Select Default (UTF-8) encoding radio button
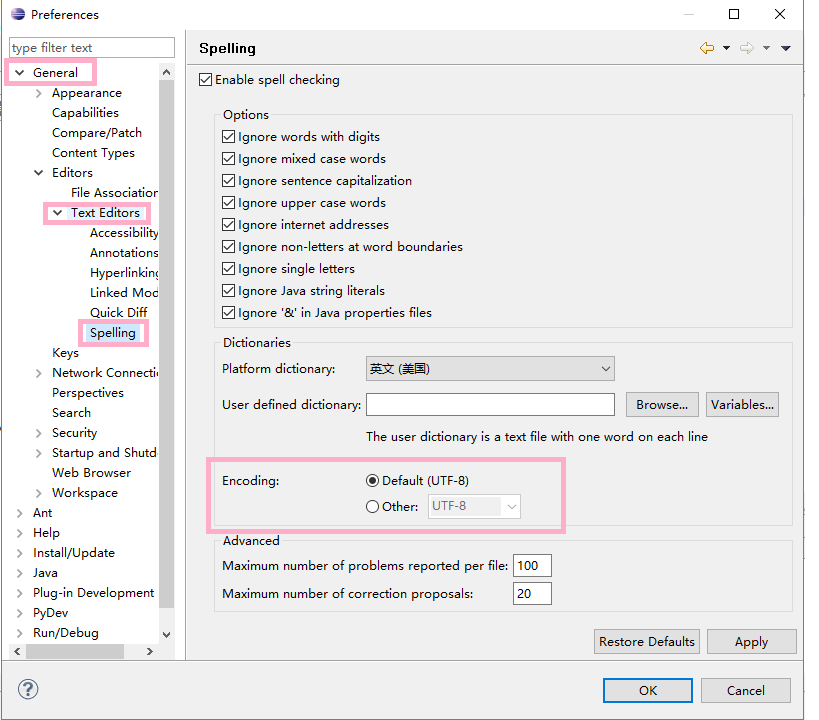Image resolution: width=819 pixels, height=720 pixels. pyautogui.click(x=372, y=480)
